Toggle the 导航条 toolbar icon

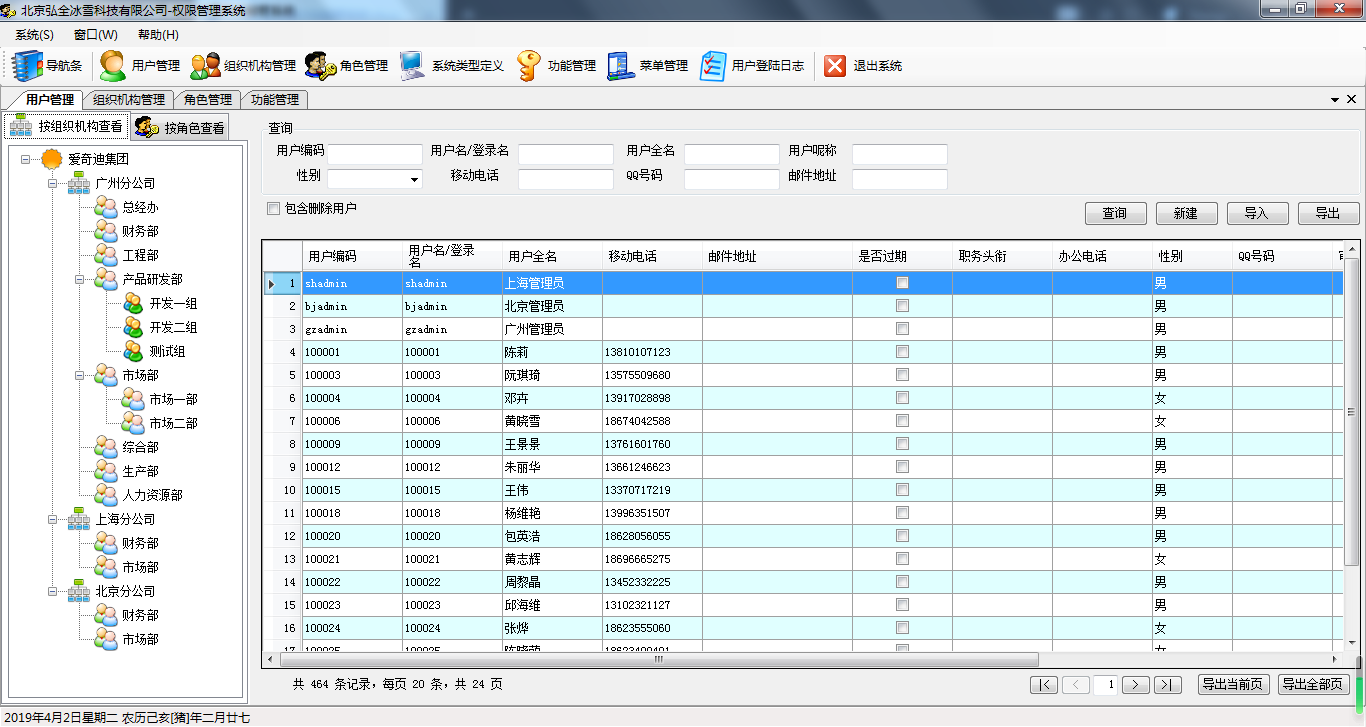pos(28,66)
